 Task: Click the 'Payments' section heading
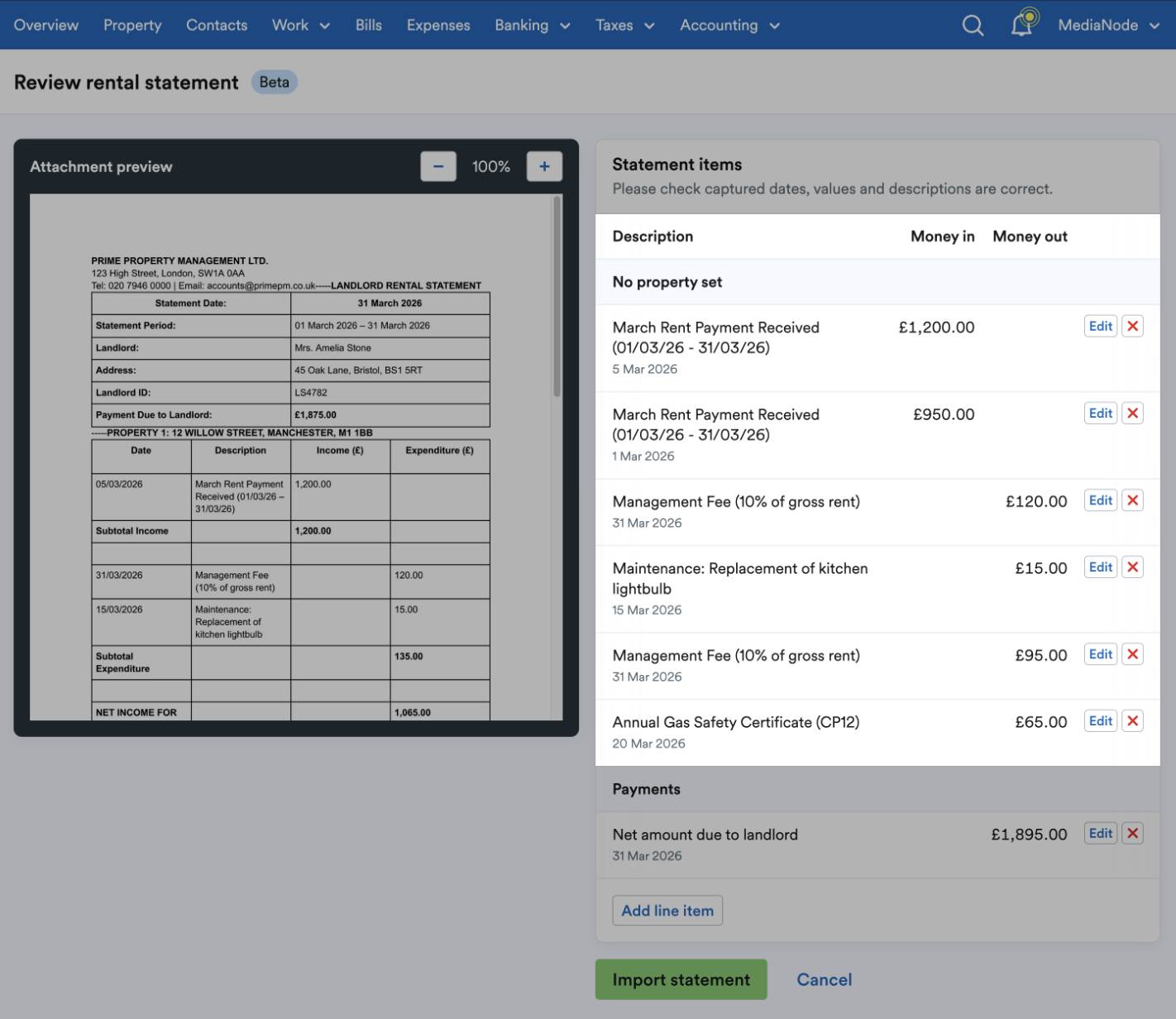click(647, 789)
